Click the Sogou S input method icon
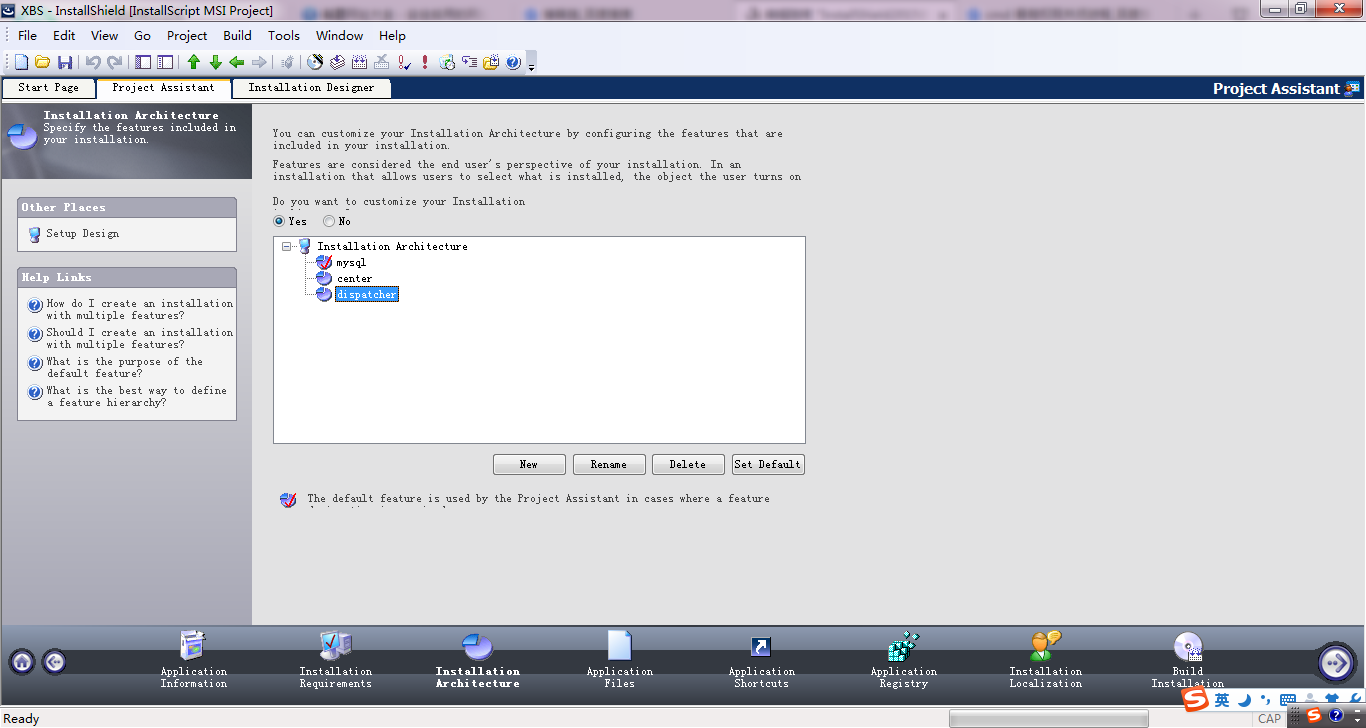Image resolution: width=1366 pixels, height=728 pixels. point(1195,700)
